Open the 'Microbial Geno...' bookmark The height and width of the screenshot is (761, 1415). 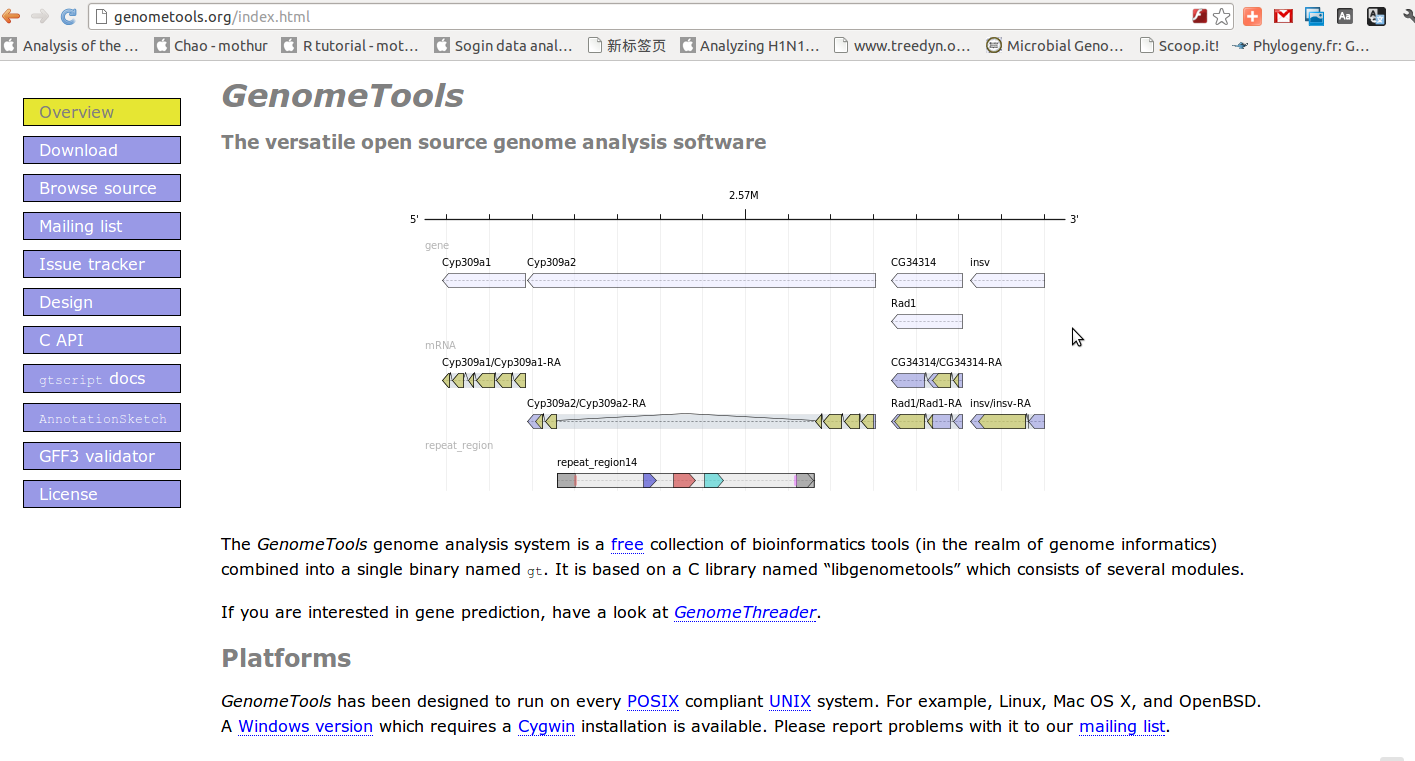point(1055,45)
